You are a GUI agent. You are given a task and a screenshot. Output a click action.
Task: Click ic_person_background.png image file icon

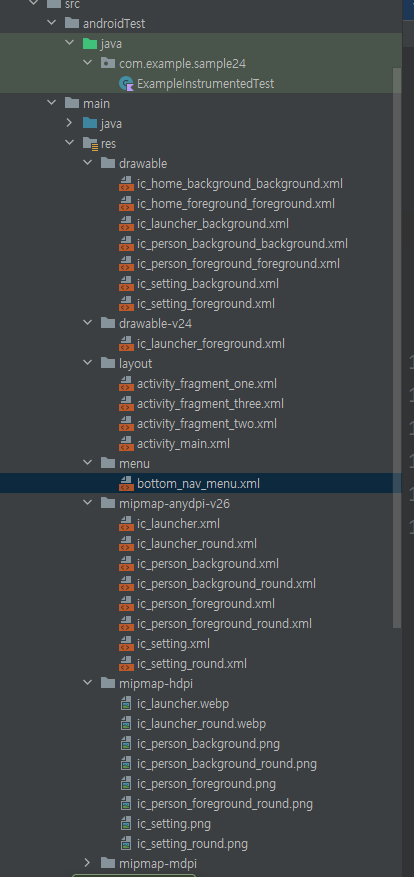[x=126, y=744]
